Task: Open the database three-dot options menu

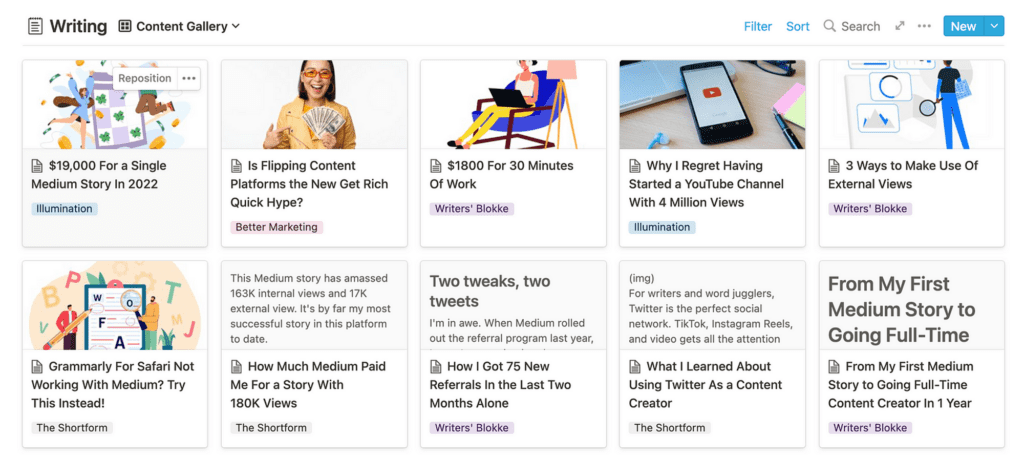Action: [x=924, y=26]
